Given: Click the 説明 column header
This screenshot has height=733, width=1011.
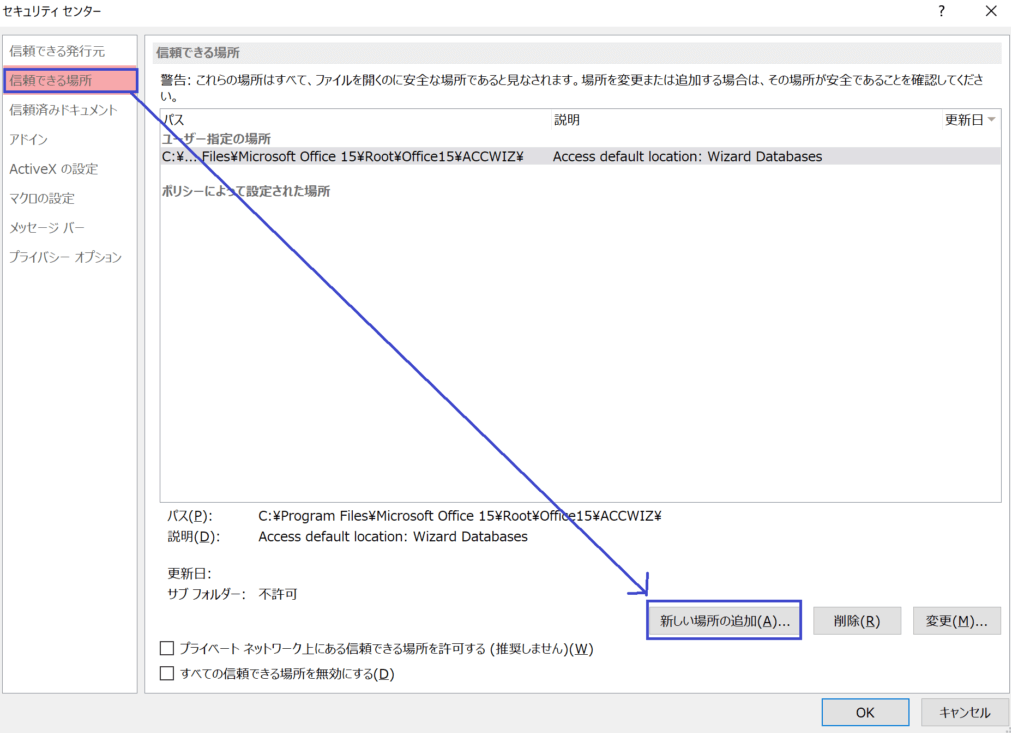Looking at the screenshot, I should click(567, 120).
